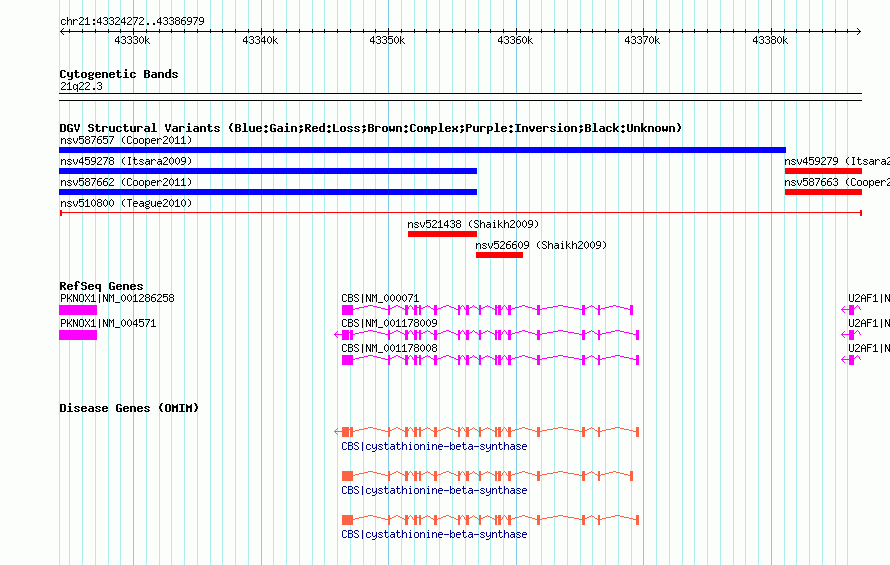Select the CBS NM_001178009 magenta gene glyph

click(487, 335)
